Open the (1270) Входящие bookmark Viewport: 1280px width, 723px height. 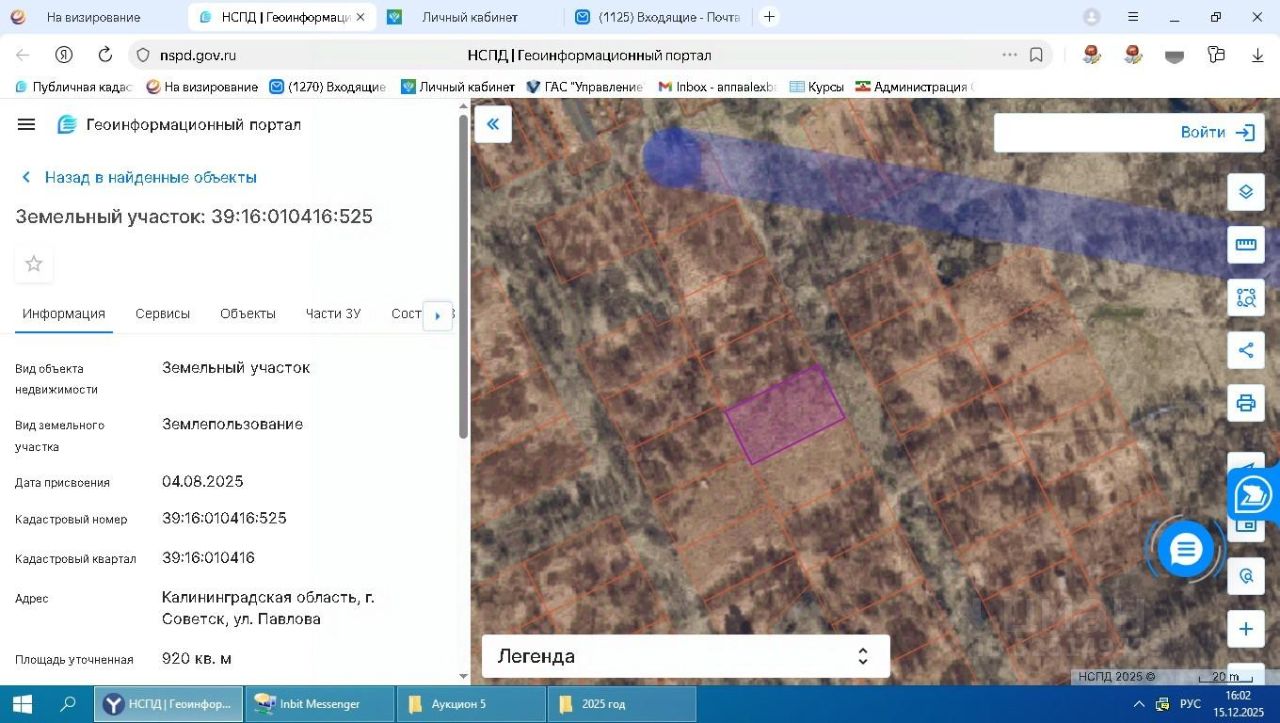(x=327, y=87)
